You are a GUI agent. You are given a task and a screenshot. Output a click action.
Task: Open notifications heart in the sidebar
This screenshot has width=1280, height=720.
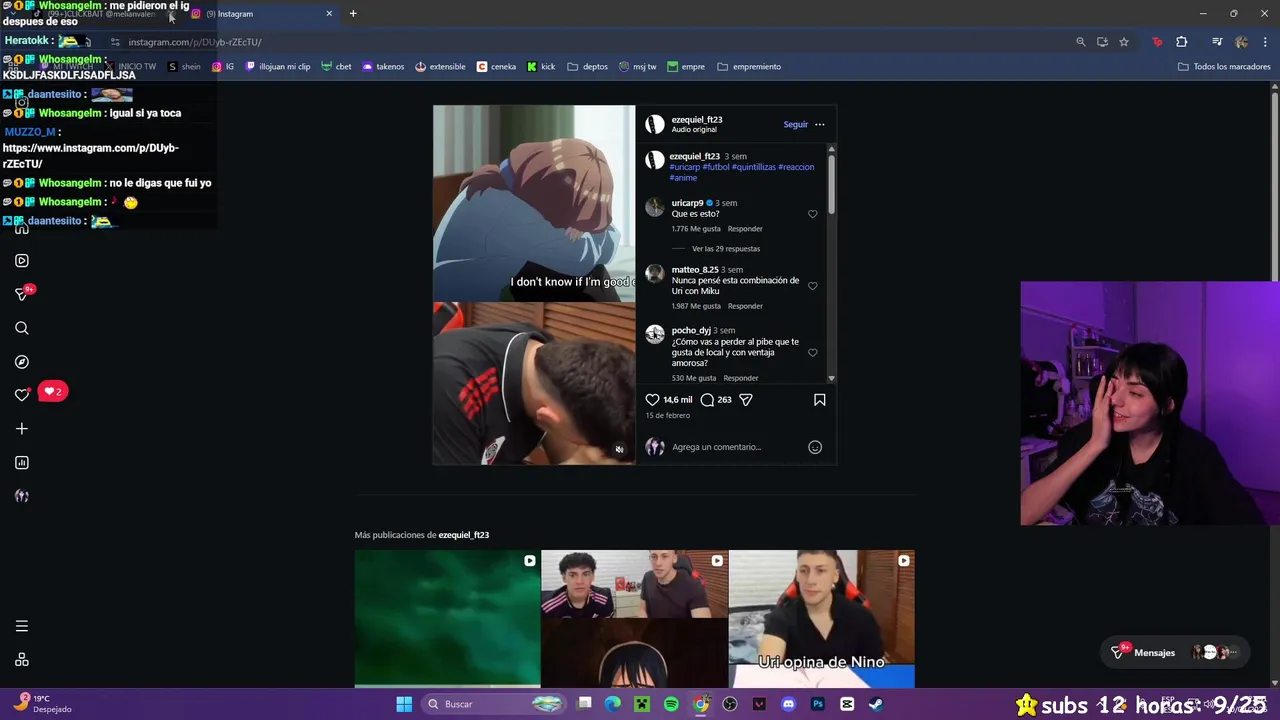click(x=22, y=395)
